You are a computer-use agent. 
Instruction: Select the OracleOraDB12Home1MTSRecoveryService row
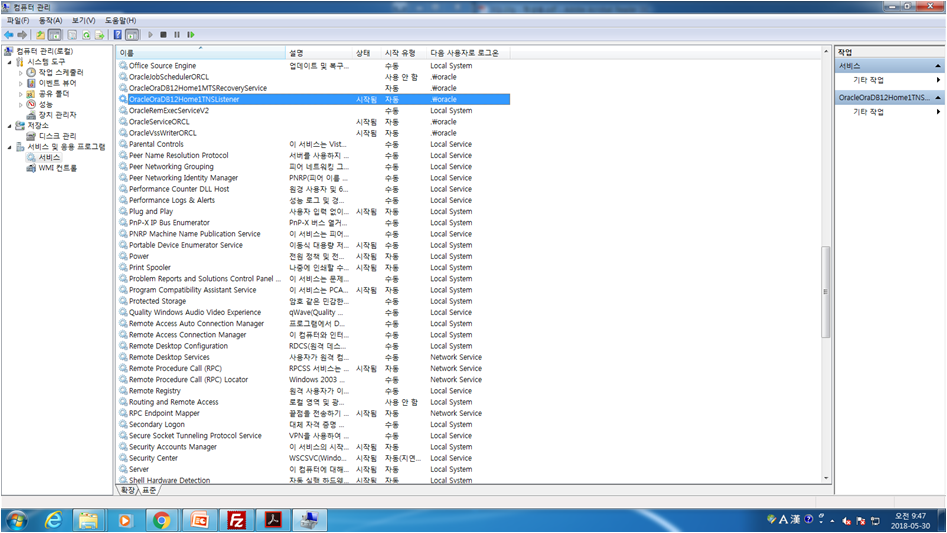click(x=314, y=88)
